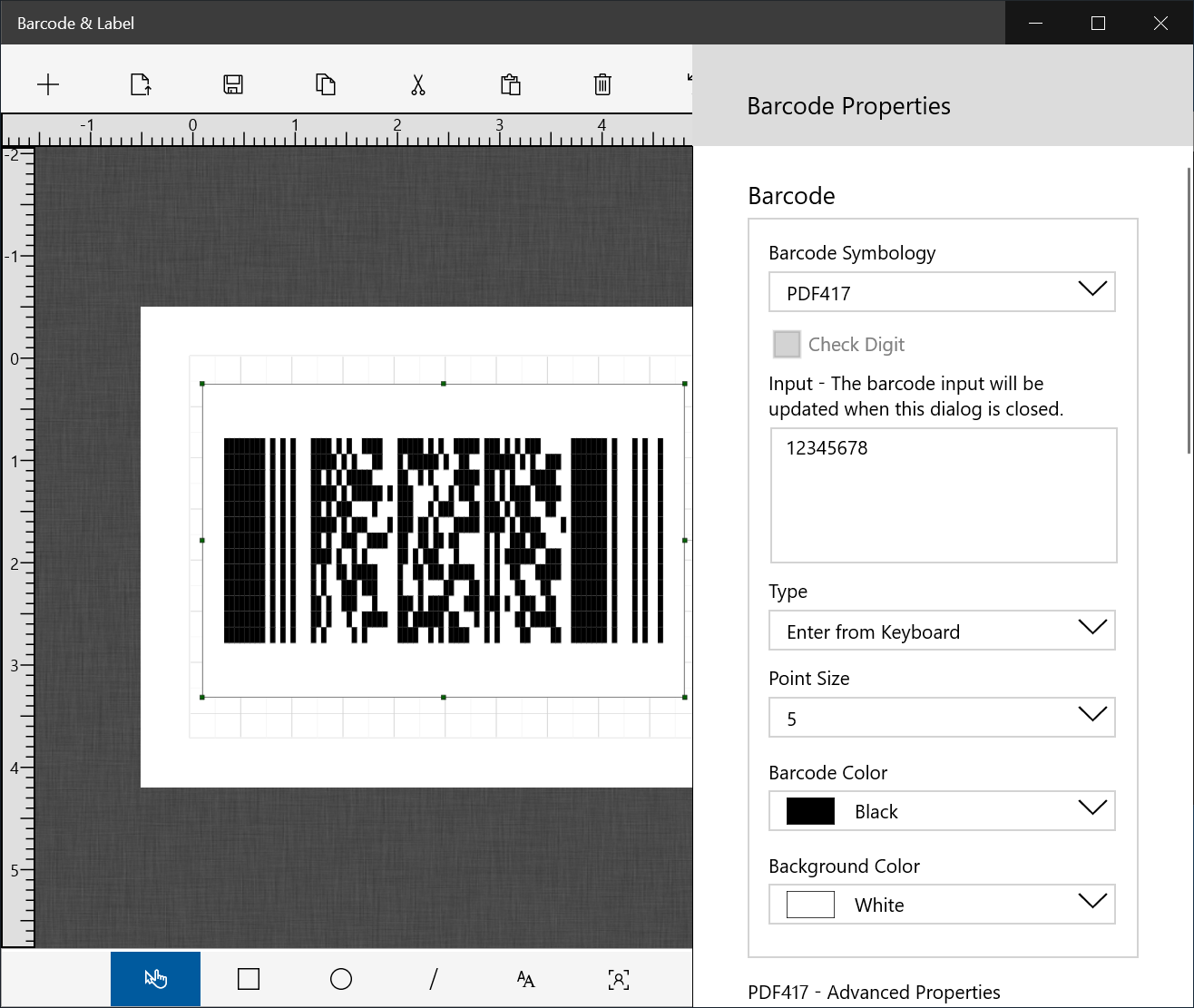Choose the Rectangle shape tool
The image size is (1194, 1008).
pos(249,979)
